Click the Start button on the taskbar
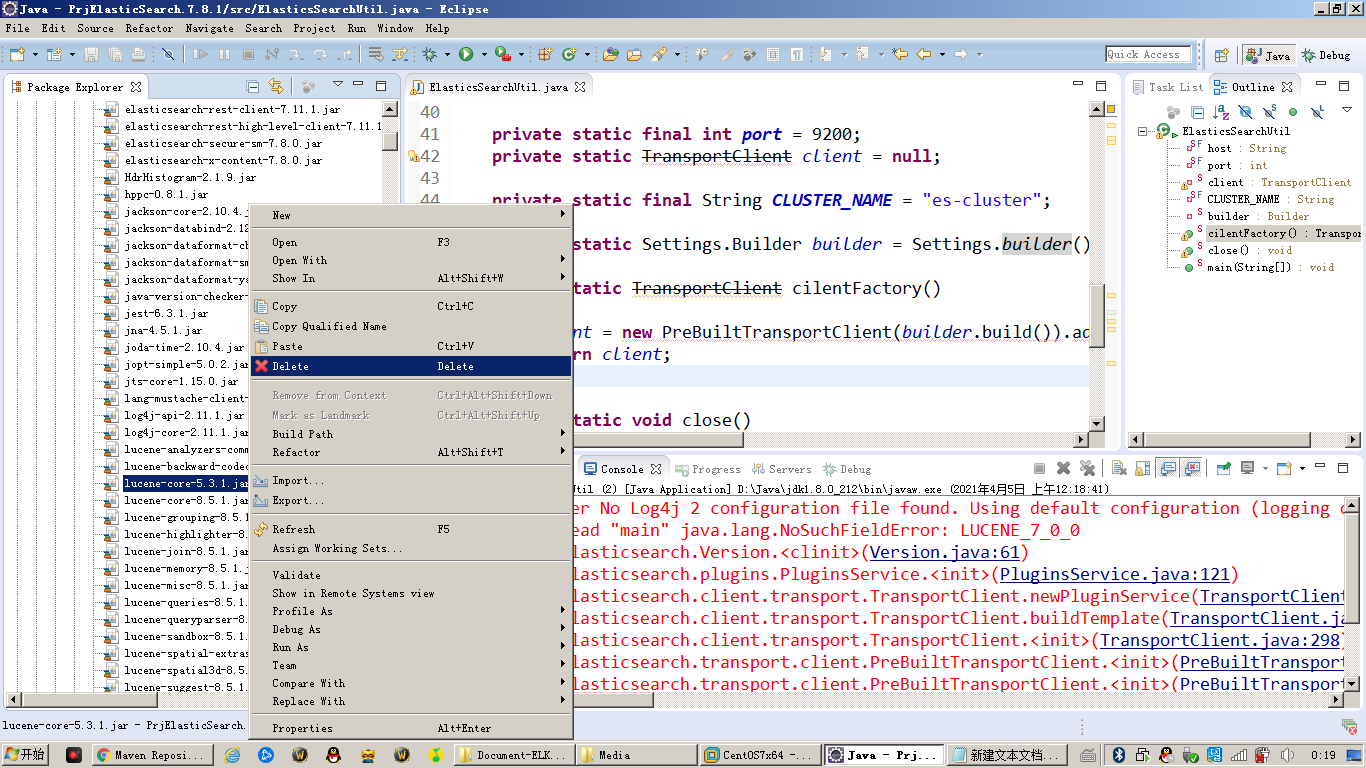The height and width of the screenshot is (768, 1366). click(x=25, y=755)
